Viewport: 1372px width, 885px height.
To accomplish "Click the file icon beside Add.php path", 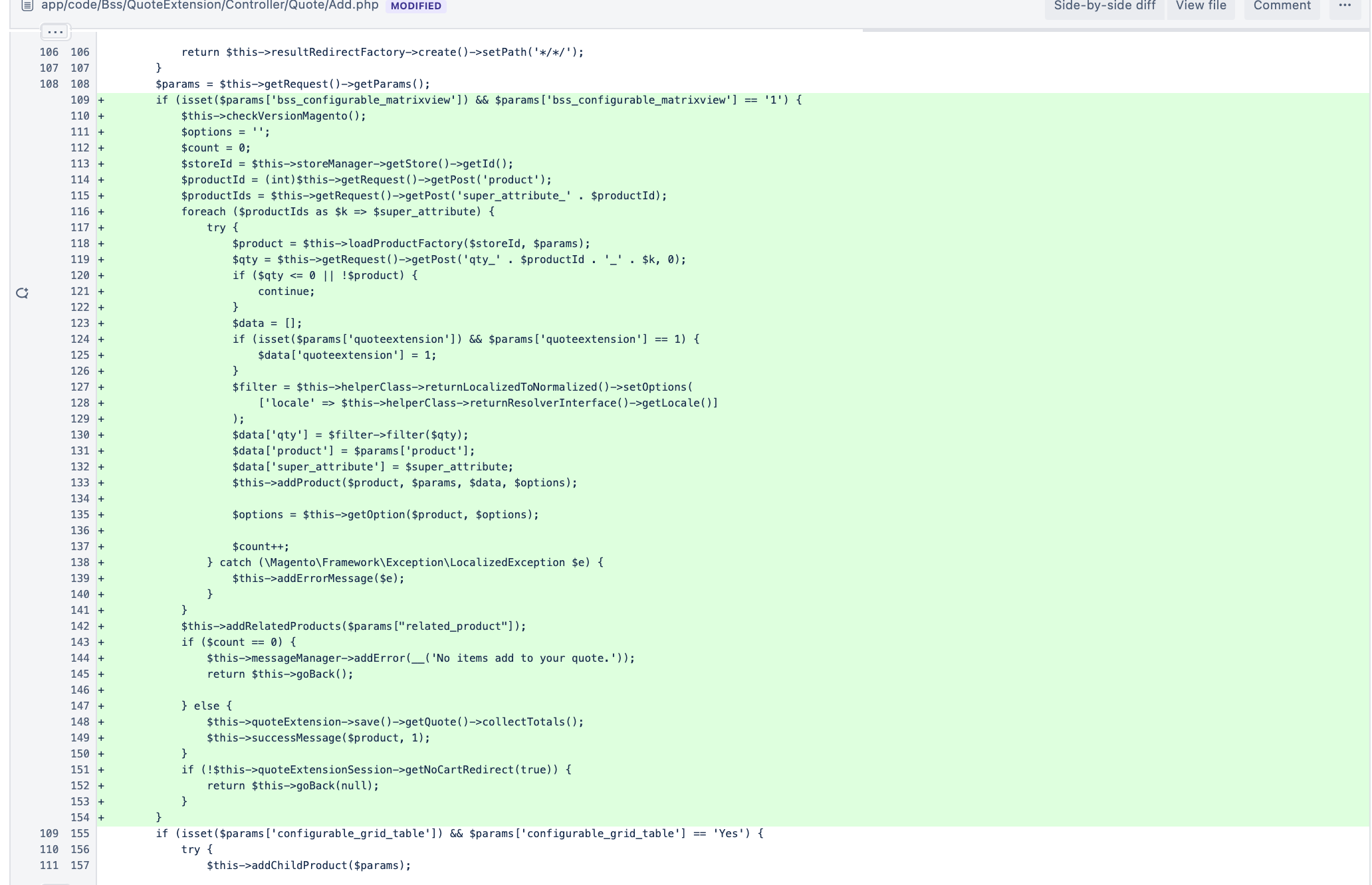I will tap(27, 6).
